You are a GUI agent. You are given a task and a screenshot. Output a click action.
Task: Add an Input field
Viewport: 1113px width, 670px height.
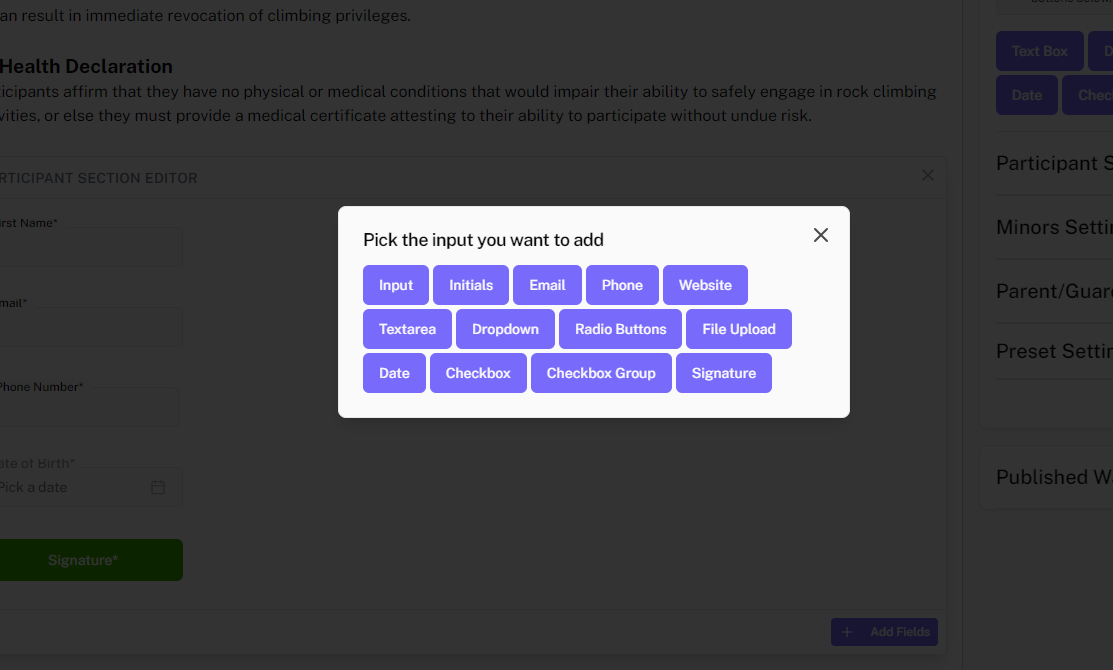[x=396, y=285]
